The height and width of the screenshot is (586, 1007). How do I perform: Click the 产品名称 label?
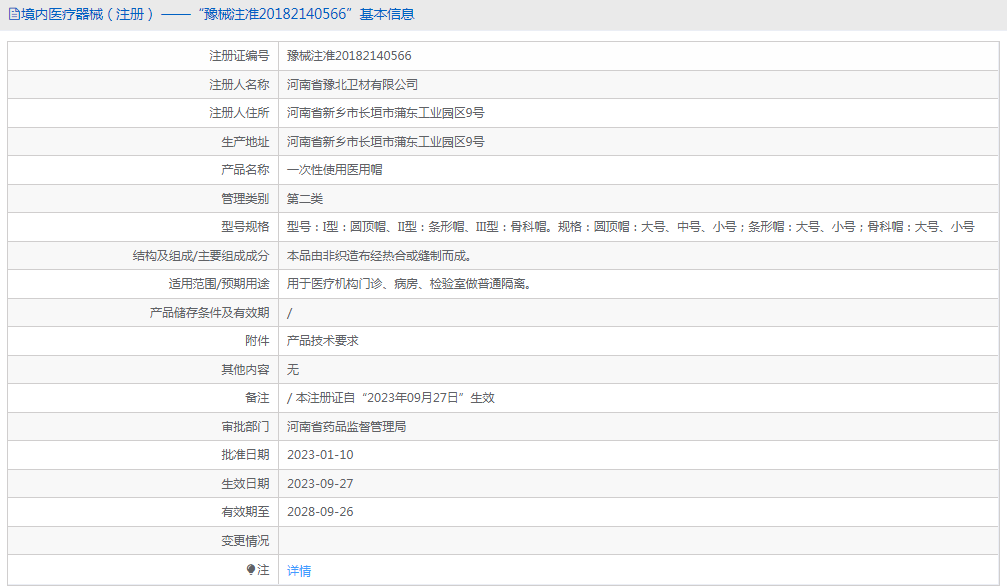point(245,170)
